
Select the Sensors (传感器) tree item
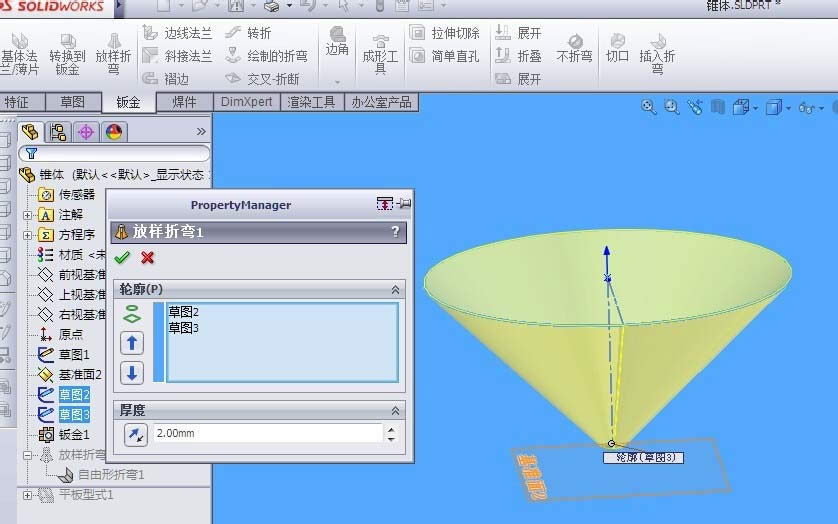pos(66,195)
